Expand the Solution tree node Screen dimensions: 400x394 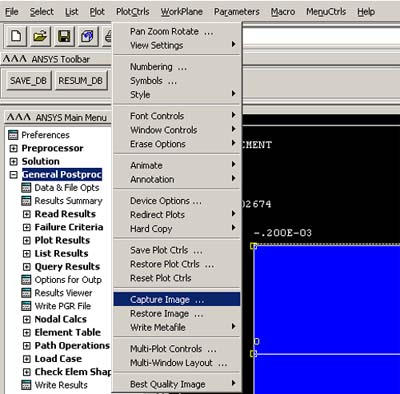pos(13,162)
